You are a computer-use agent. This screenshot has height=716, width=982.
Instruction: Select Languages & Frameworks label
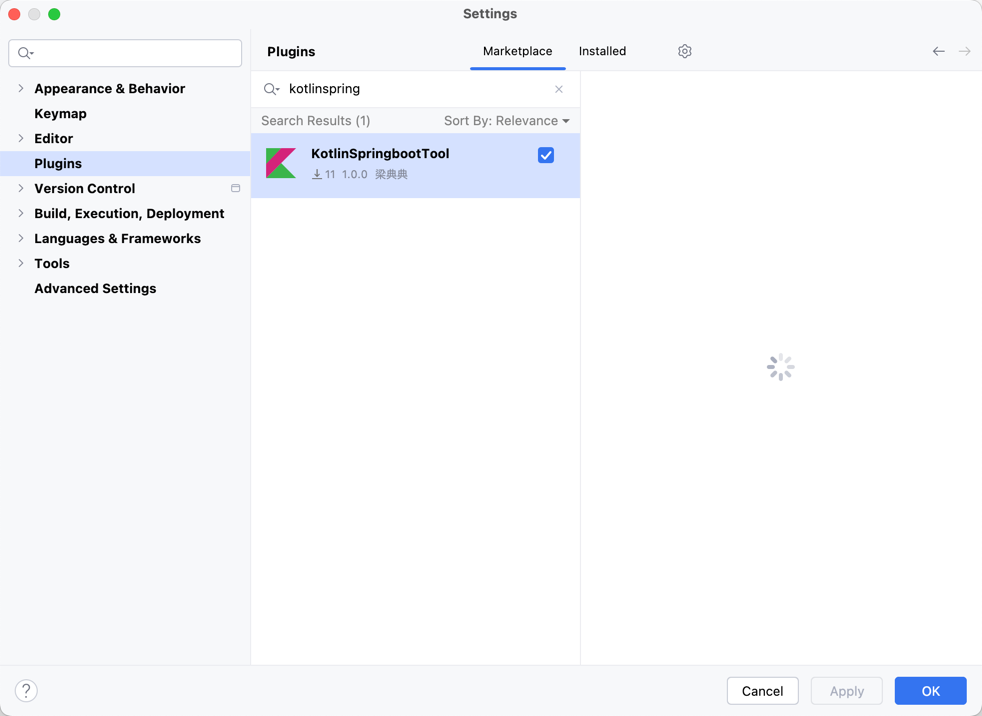coord(118,239)
